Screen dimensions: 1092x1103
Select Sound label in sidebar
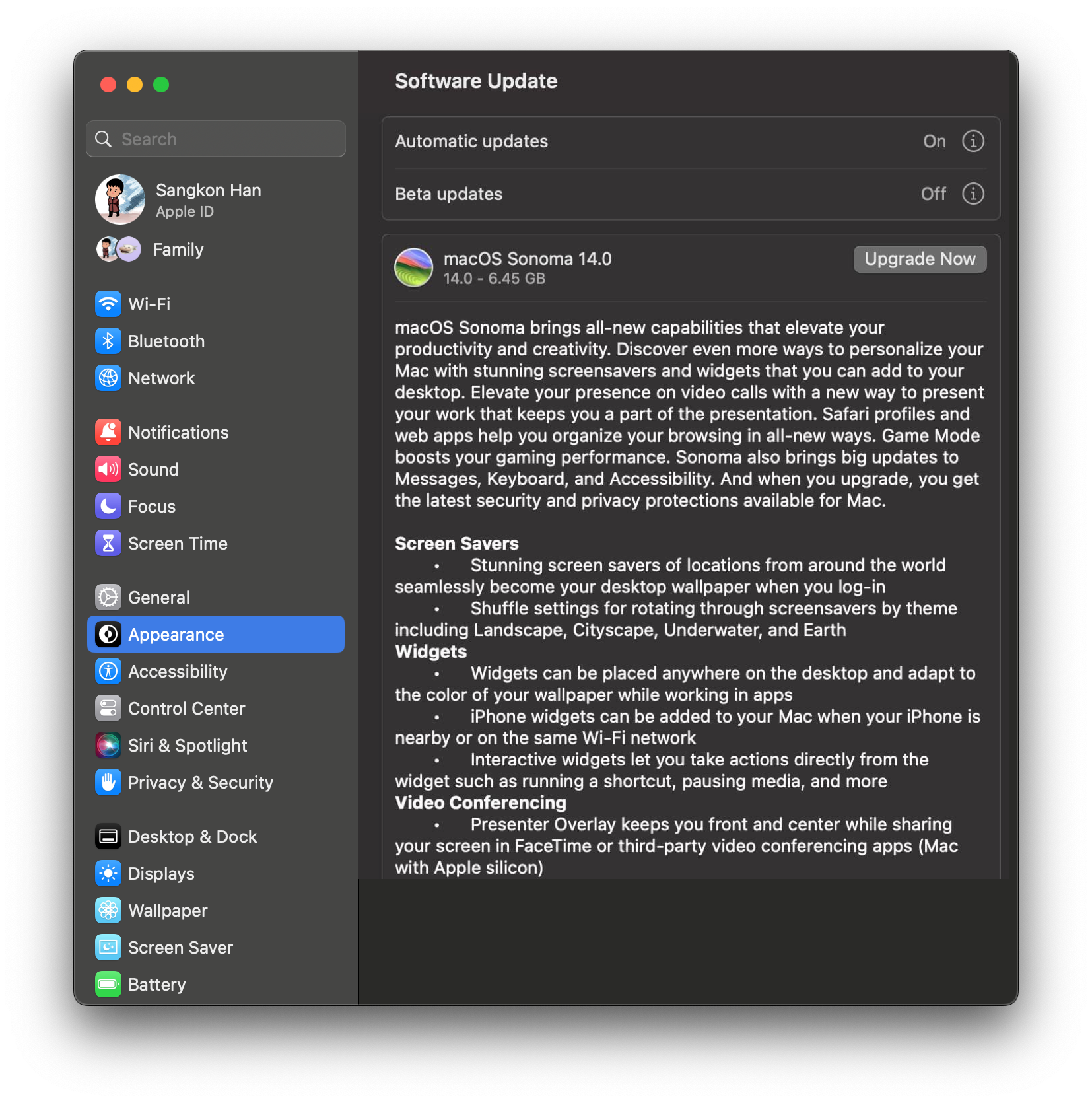click(x=153, y=469)
